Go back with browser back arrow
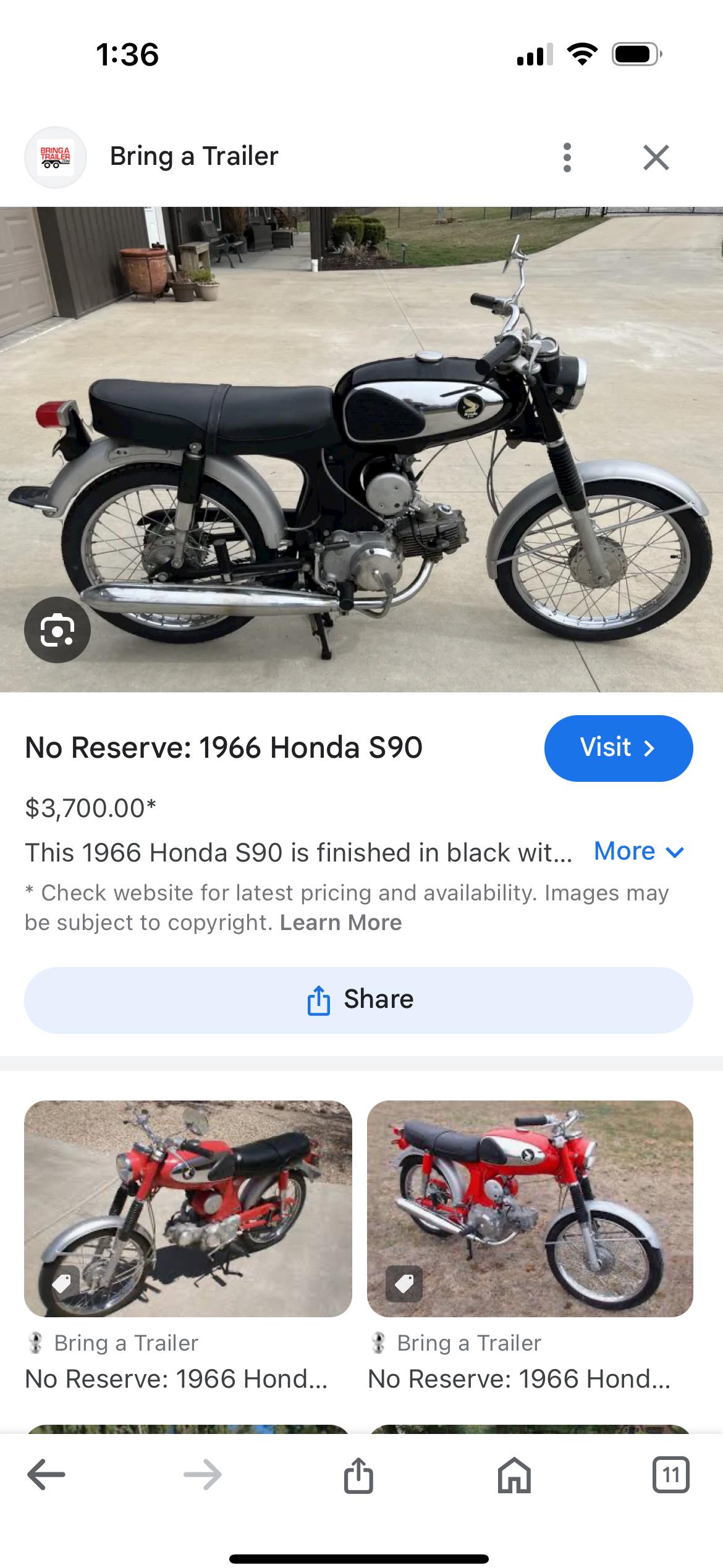The image size is (723, 1568). click(46, 1475)
